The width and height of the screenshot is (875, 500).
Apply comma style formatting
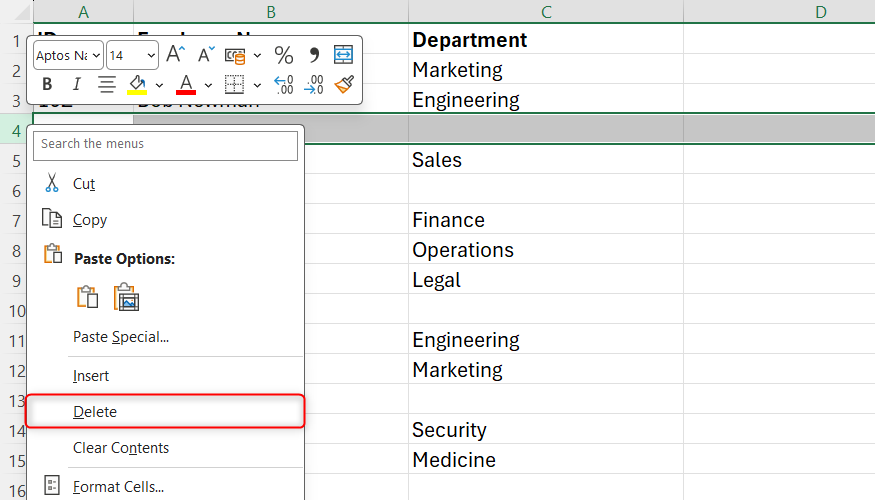coord(314,55)
